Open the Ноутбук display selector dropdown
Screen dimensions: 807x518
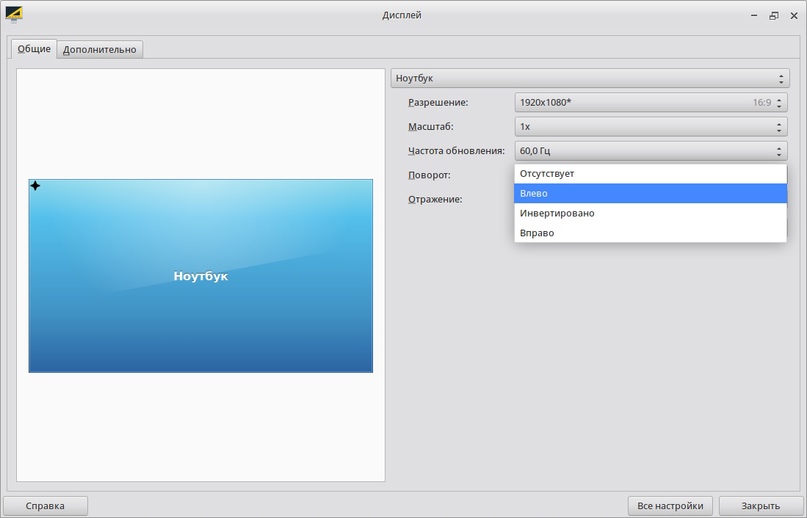click(589, 78)
